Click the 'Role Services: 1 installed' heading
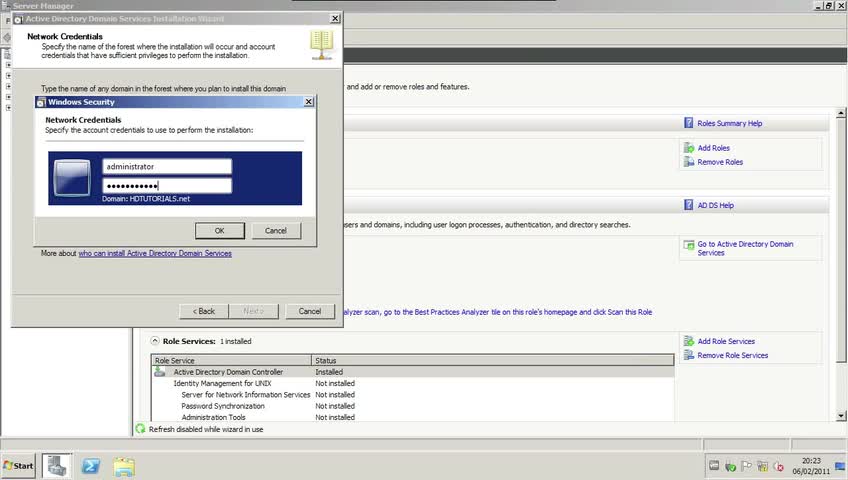This screenshot has width=848, height=480. pyautogui.click(x=207, y=341)
